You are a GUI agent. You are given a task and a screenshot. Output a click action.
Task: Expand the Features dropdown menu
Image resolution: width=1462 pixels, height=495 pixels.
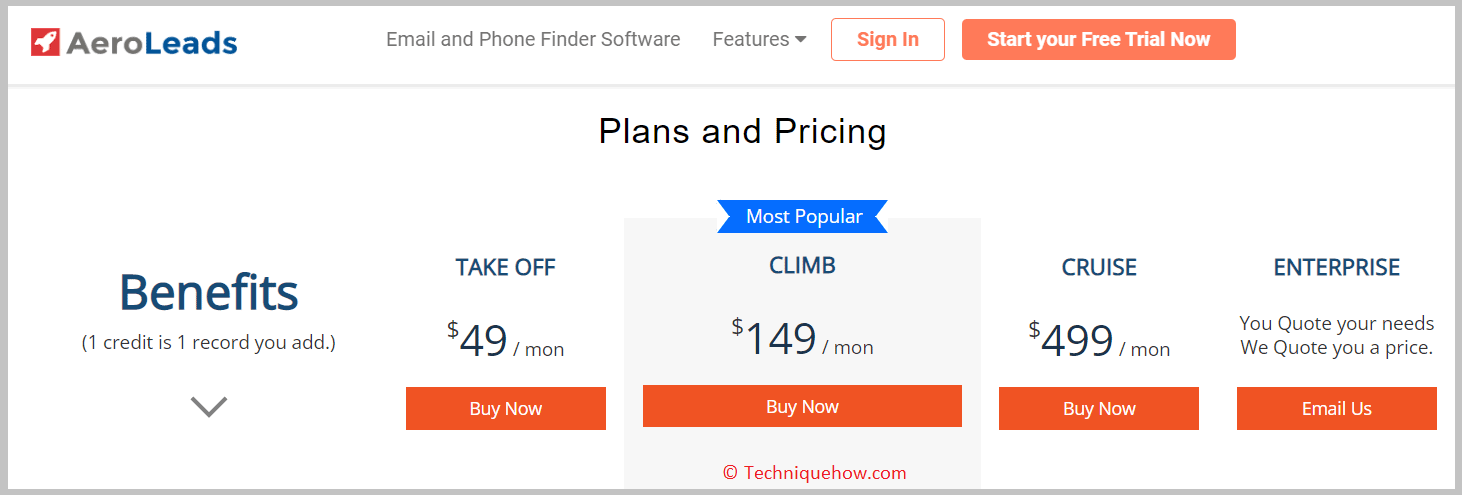pyautogui.click(x=759, y=40)
